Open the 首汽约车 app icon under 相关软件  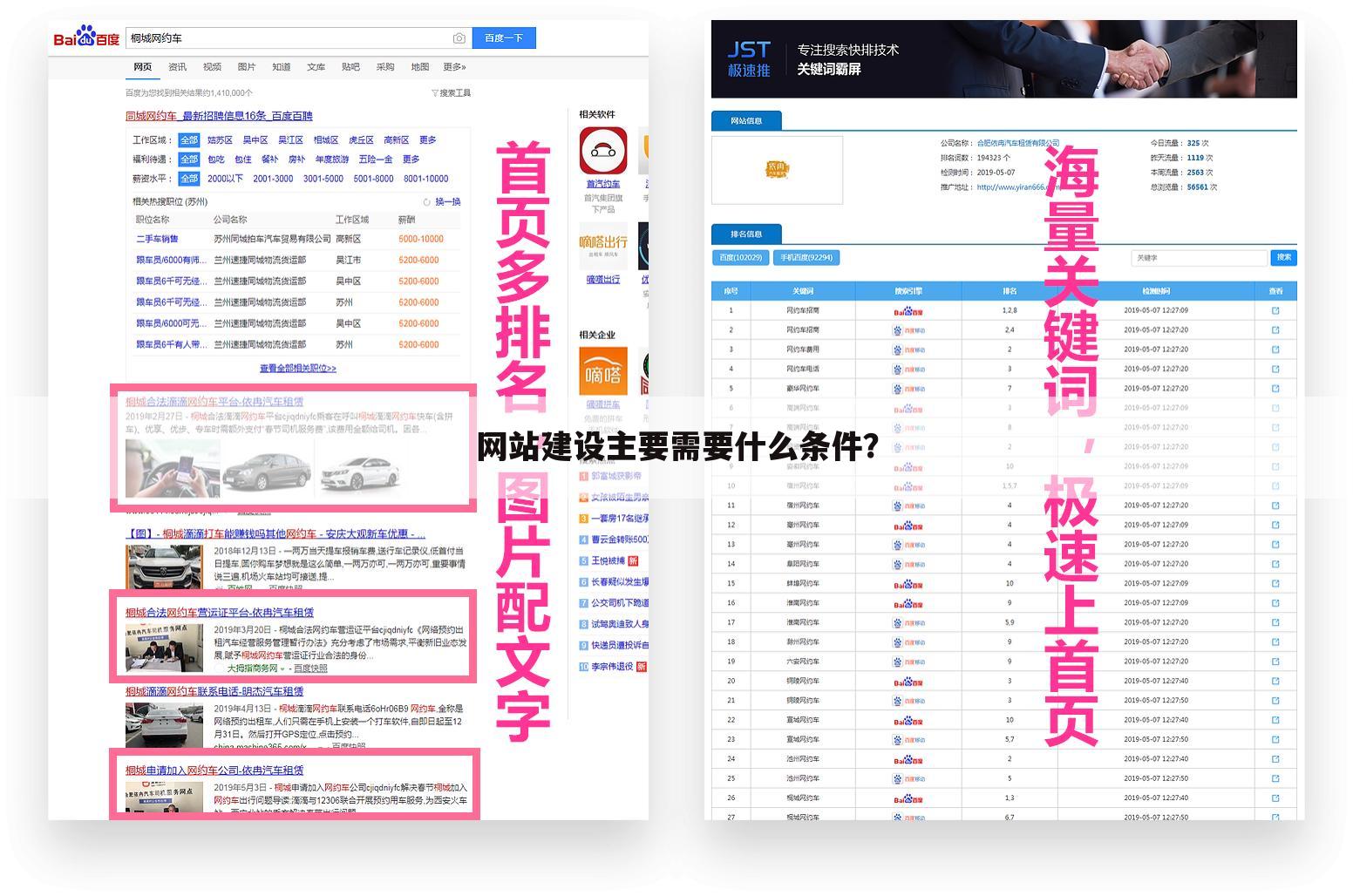[x=602, y=151]
